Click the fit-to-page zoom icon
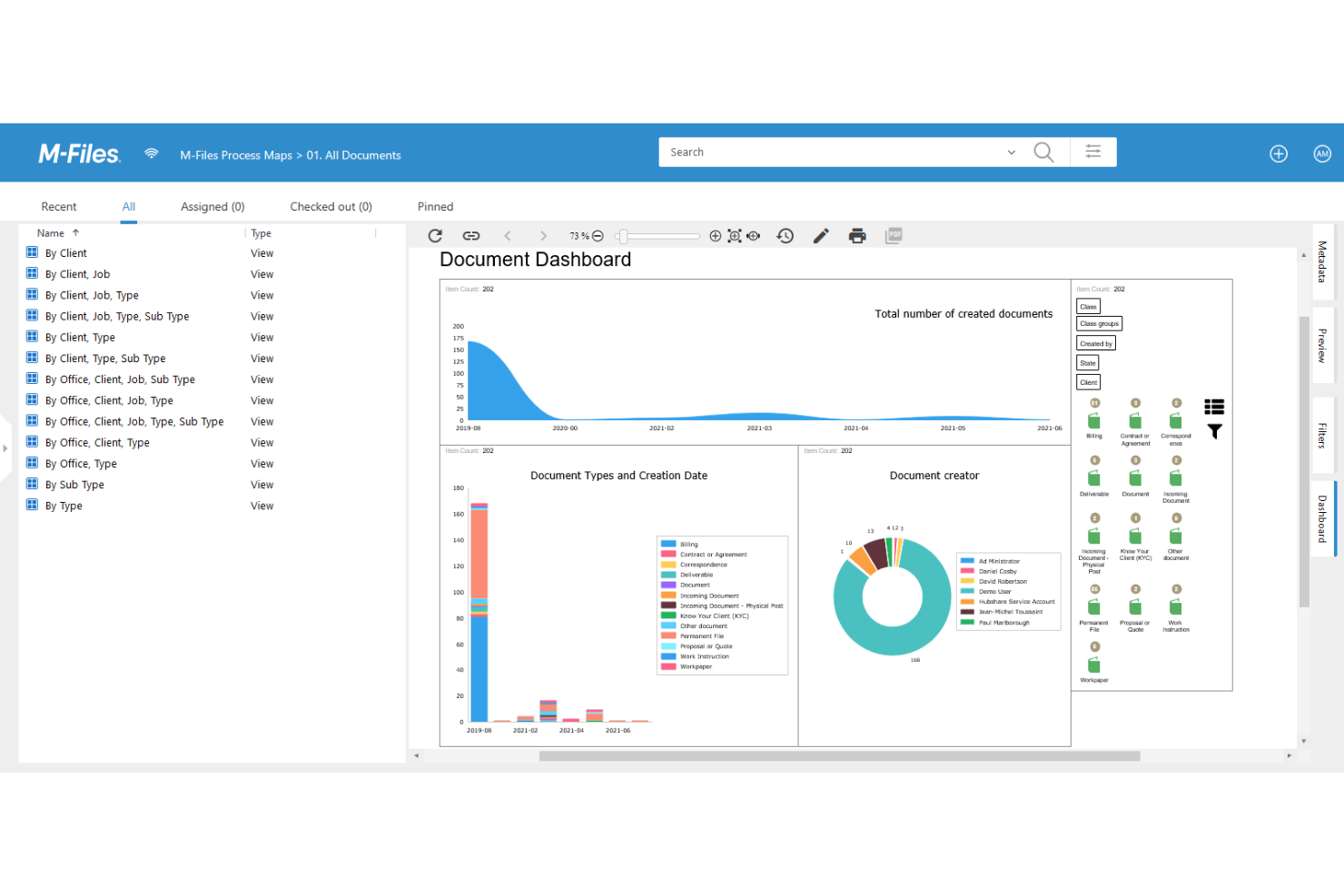The image size is (1344, 896). (735, 235)
